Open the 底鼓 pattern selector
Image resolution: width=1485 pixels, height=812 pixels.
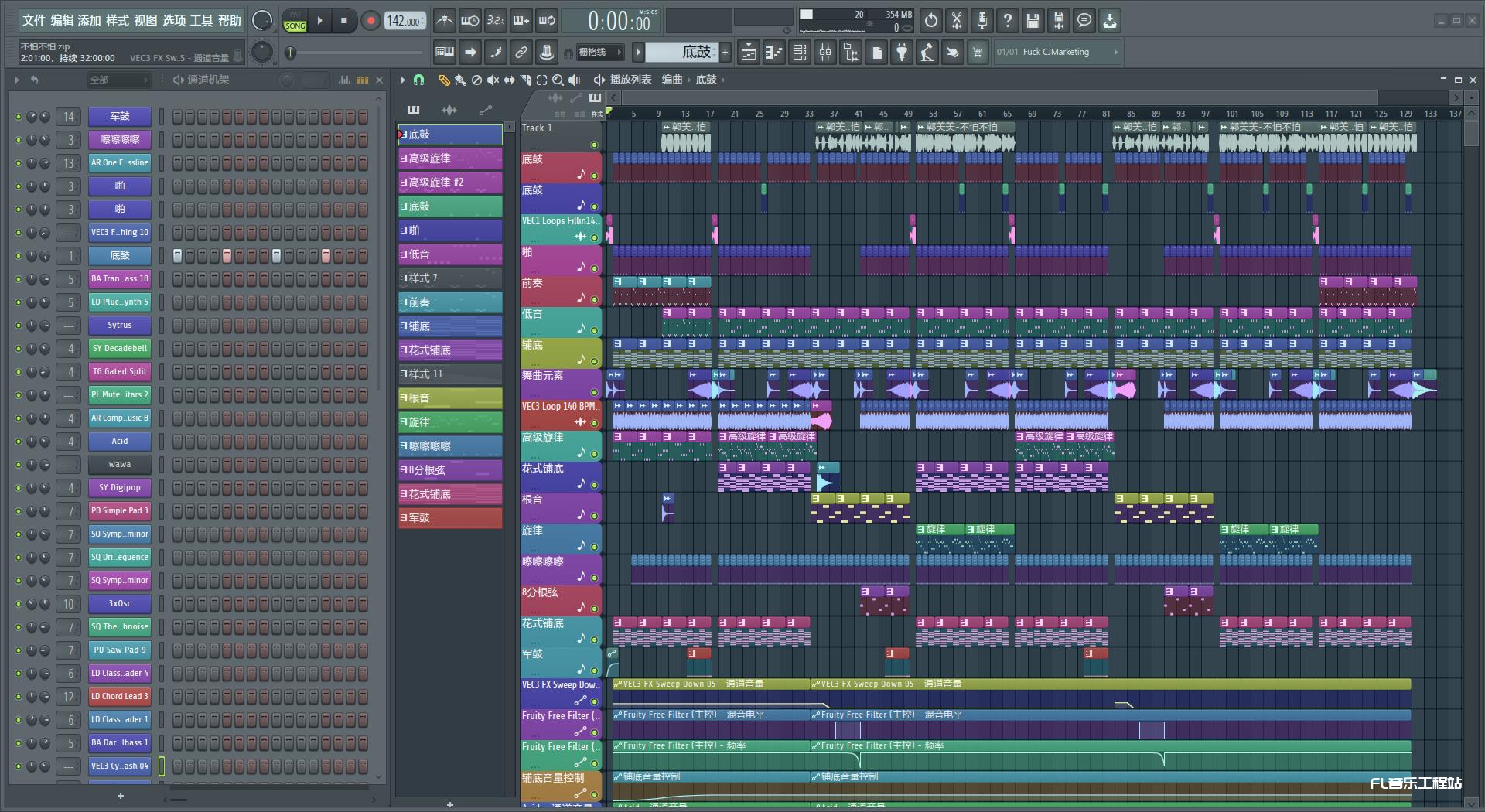pos(682,52)
